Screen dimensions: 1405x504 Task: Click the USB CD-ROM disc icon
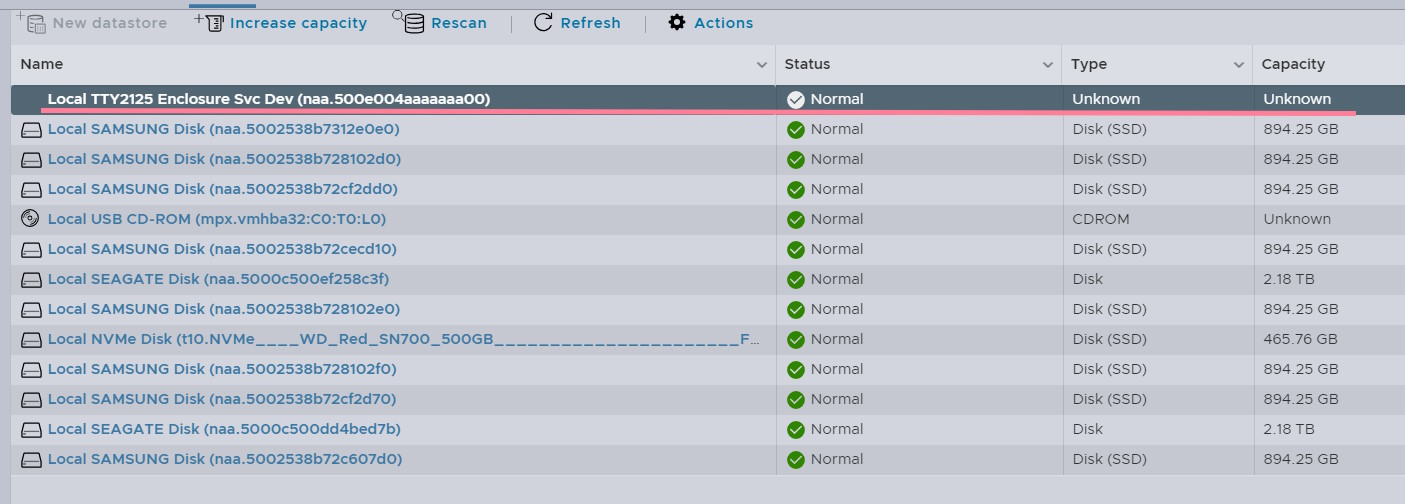coord(32,219)
